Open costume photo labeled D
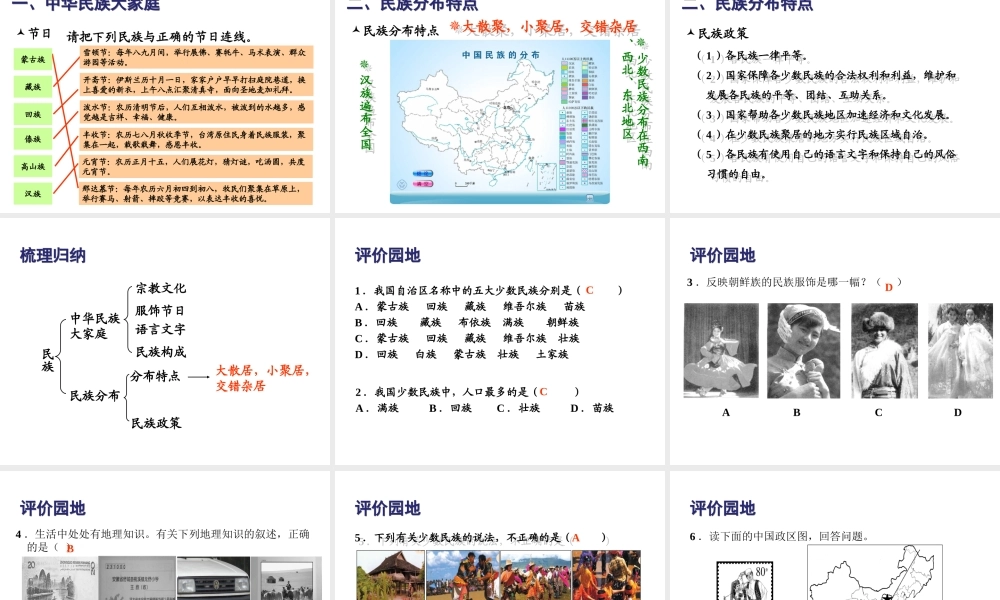This screenshot has height=600, width=1000. pos(960,351)
